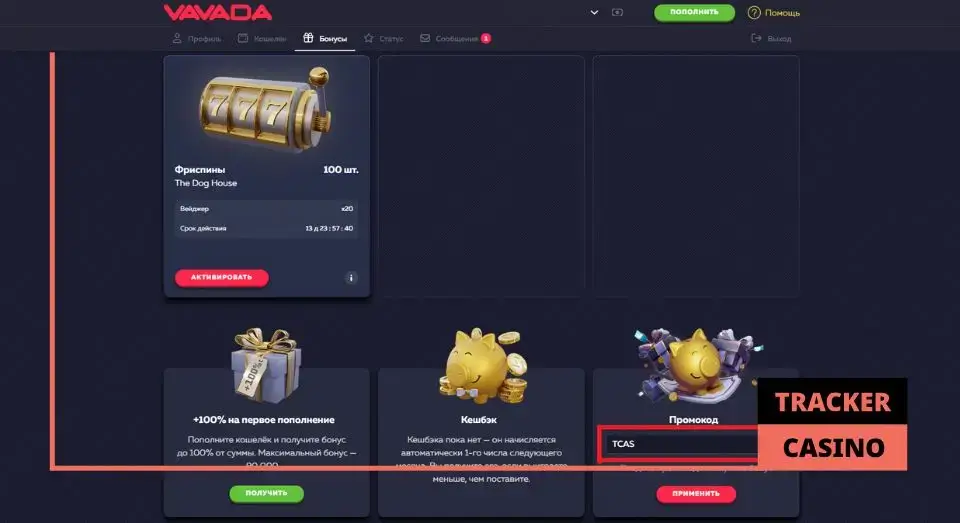Click the wallet balance icon in header

coord(617,12)
